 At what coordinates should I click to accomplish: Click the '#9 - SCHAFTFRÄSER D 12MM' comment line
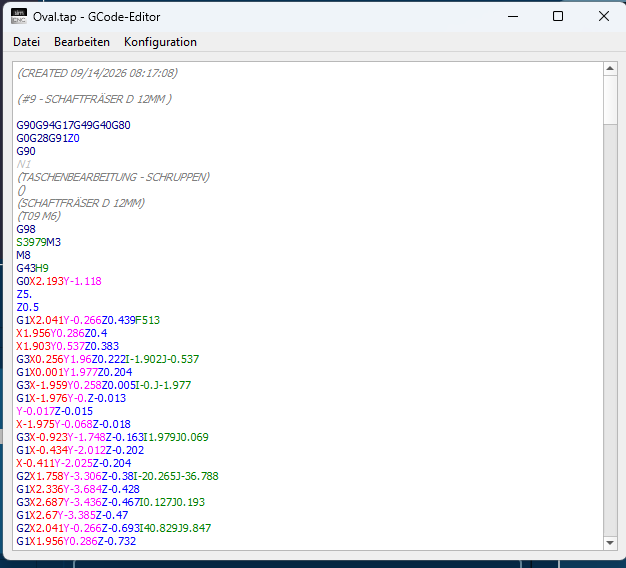point(94,99)
